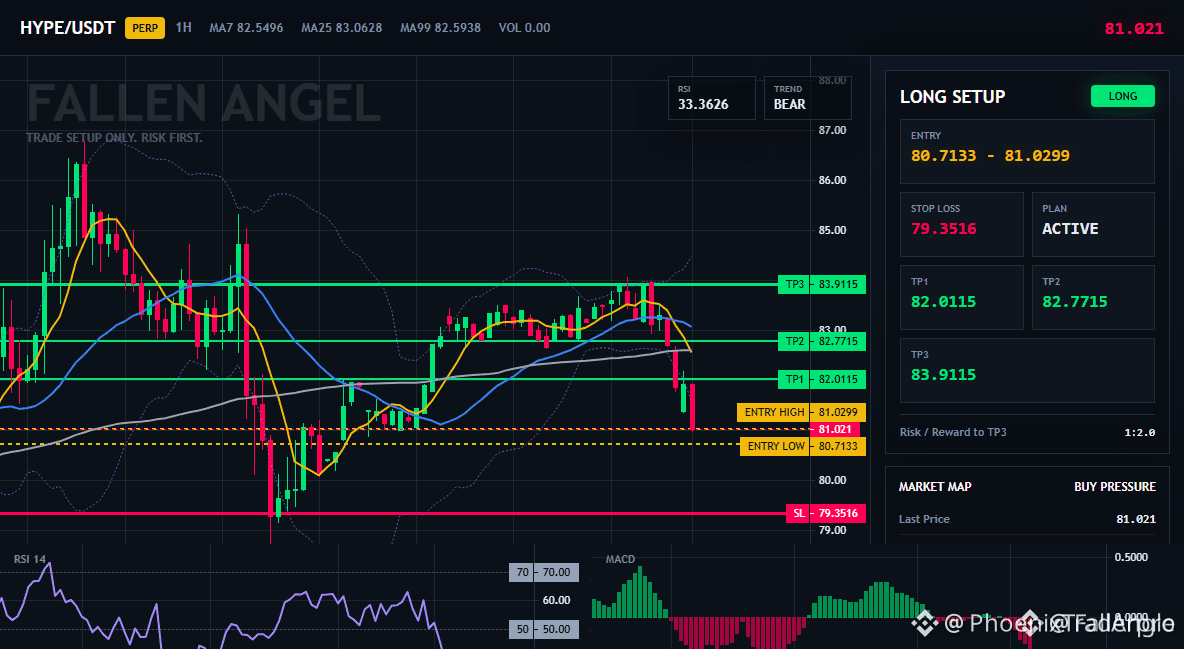This screenshot has height=649, width=1184.
Task: Click the 79.00 price axis label
Action: pos(832,530)
